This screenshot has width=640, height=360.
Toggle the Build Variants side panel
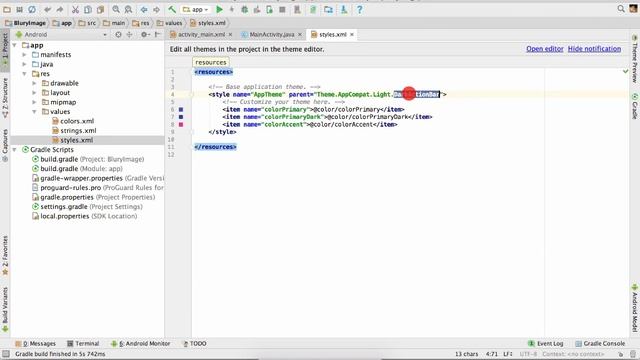pyautogui.click(x=5, y=309)
